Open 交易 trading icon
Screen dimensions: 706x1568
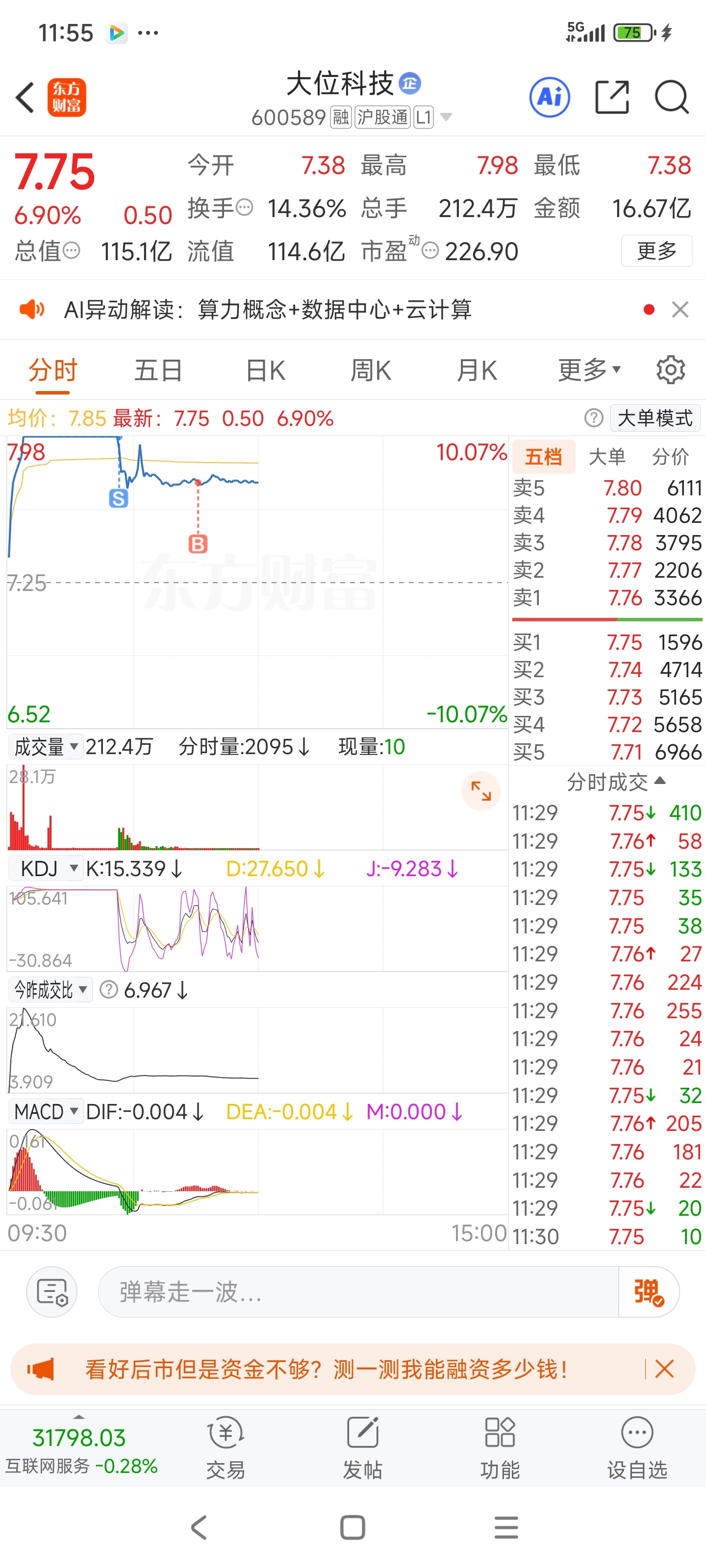pos(226,1447)
